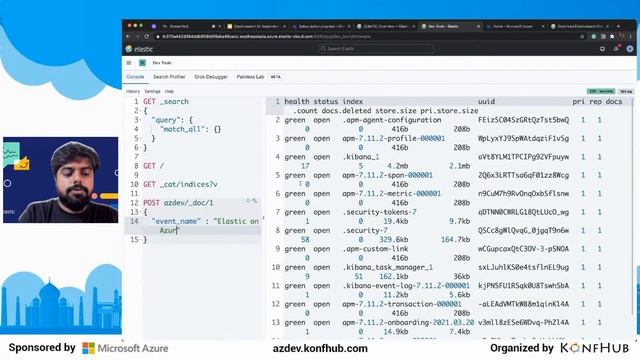Image resolution: width=640 pixels, height=360 pixels.
Task: Open the Grok Debugger tab
Action: click(211, 77)
